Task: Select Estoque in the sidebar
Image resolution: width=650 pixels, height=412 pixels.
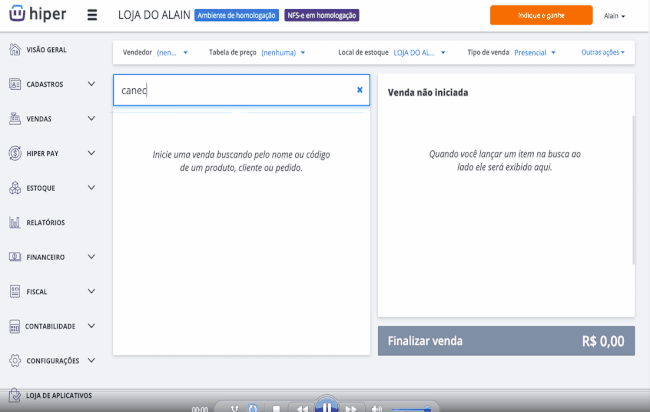Action: [41, 188]
